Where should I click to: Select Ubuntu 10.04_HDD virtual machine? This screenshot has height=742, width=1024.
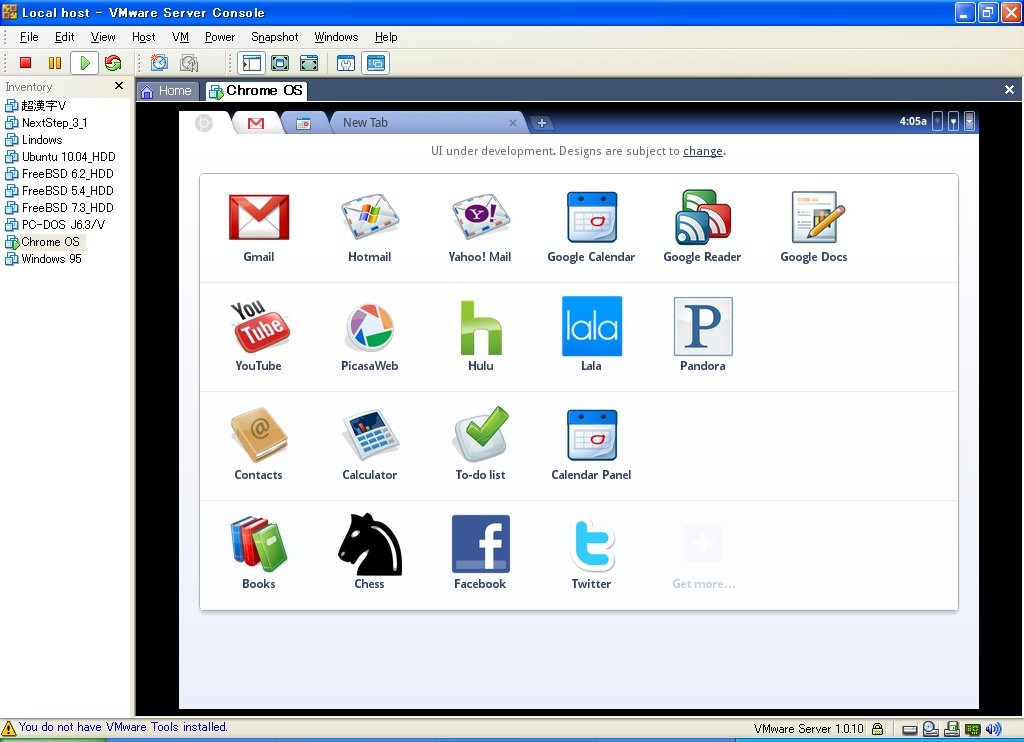60,157
